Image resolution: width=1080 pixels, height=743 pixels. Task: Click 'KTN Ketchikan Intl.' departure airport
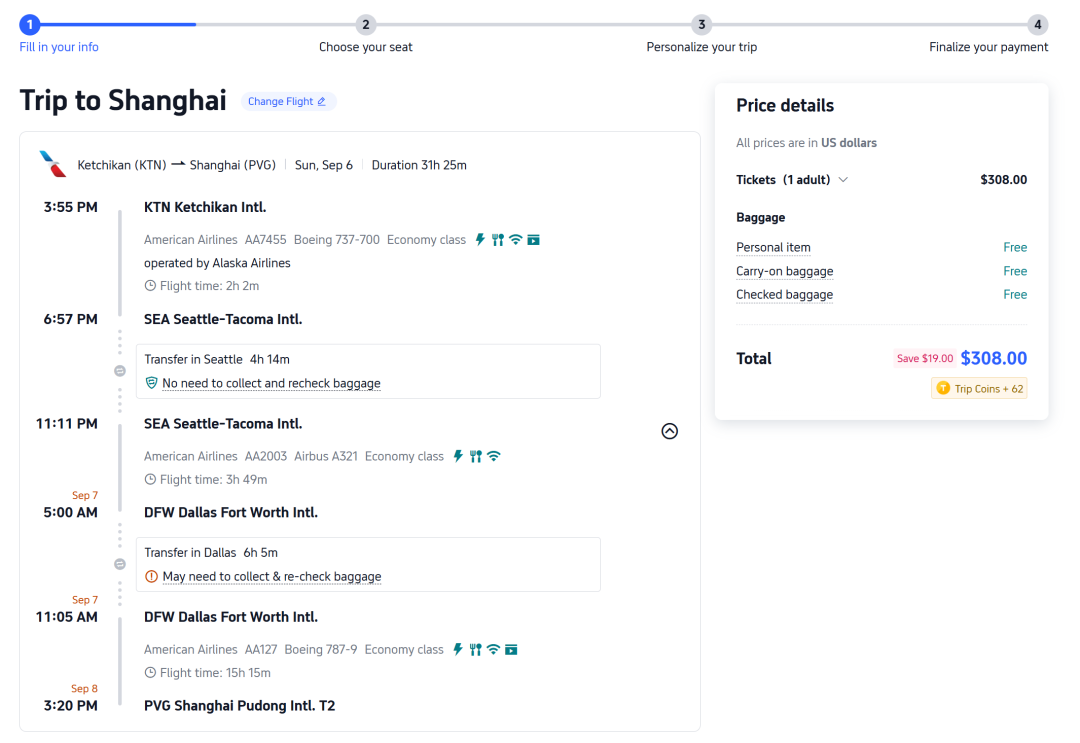[205, 207]
